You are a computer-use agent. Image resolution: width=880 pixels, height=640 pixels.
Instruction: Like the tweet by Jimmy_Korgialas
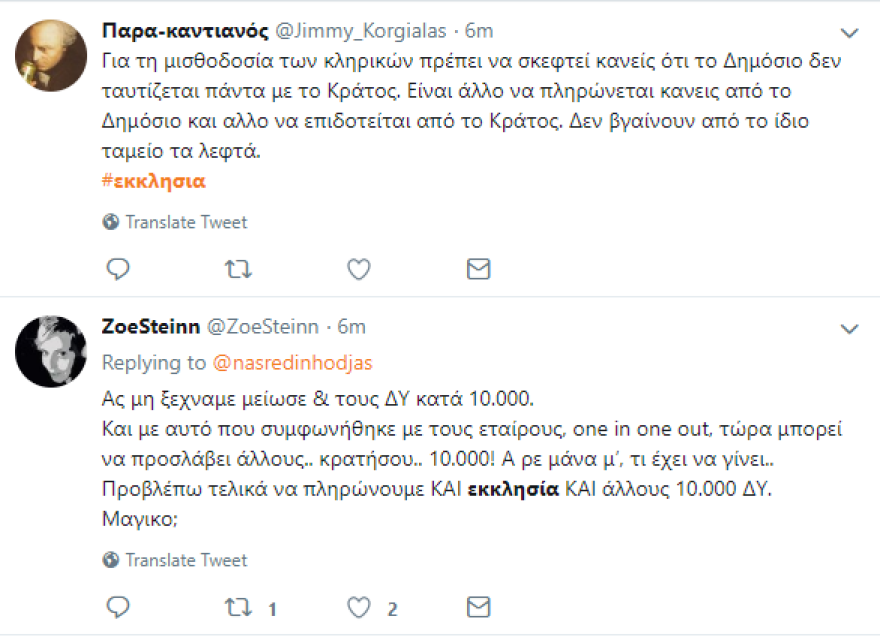[x=358, y=268]
